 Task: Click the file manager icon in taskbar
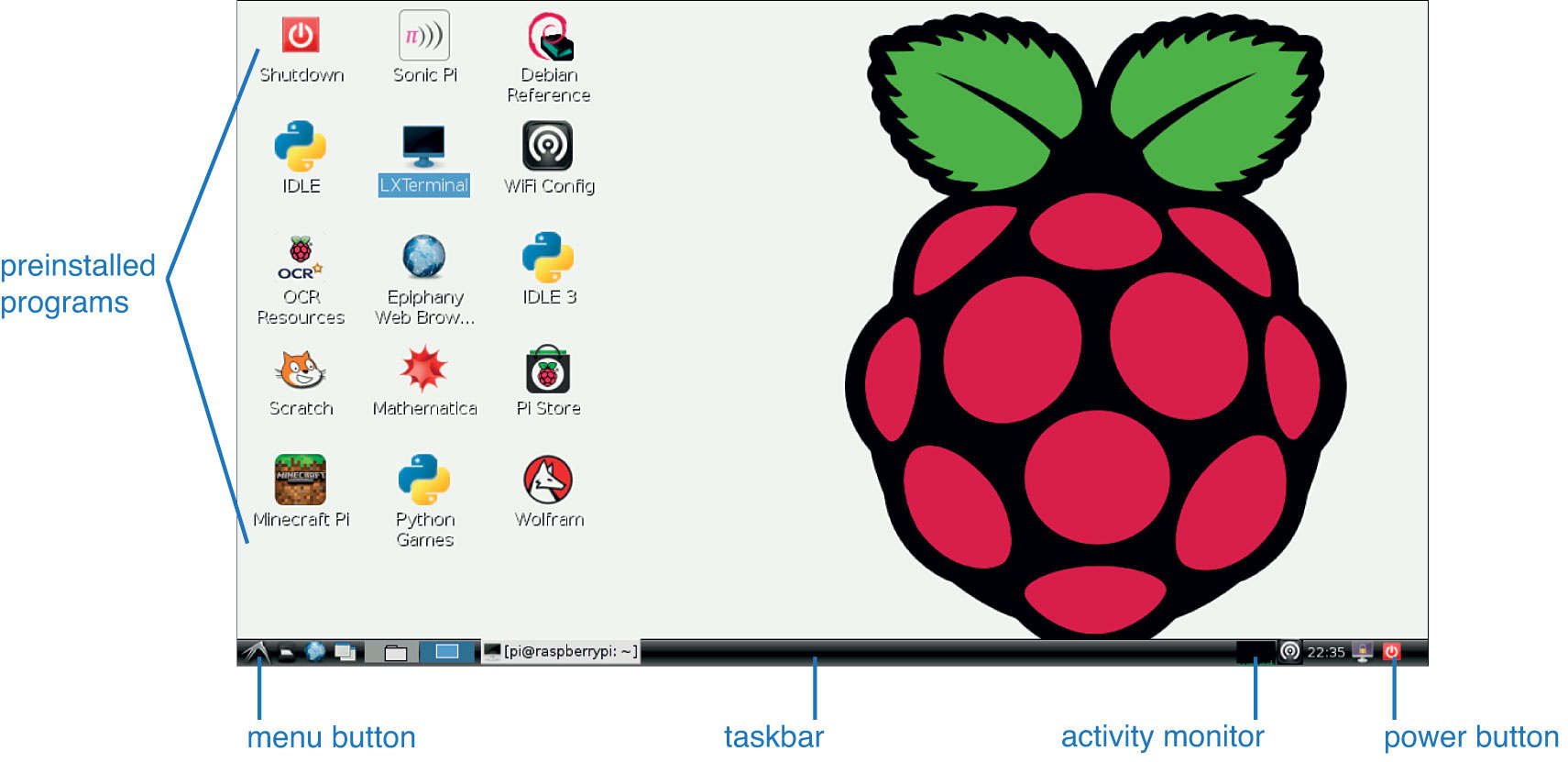287,653
